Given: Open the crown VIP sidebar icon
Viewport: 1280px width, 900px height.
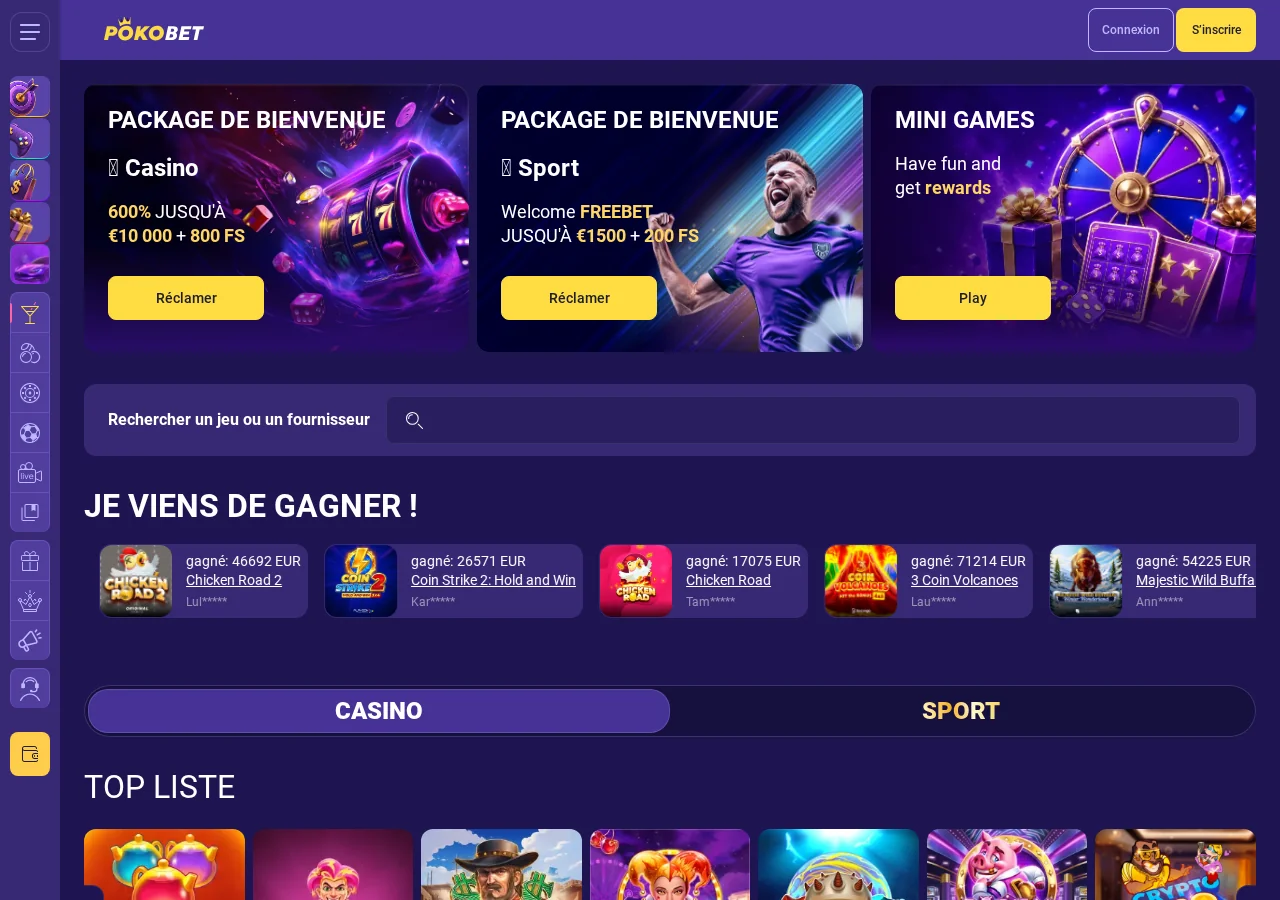Looking at the screenshot, I should (x=30, y=601).
